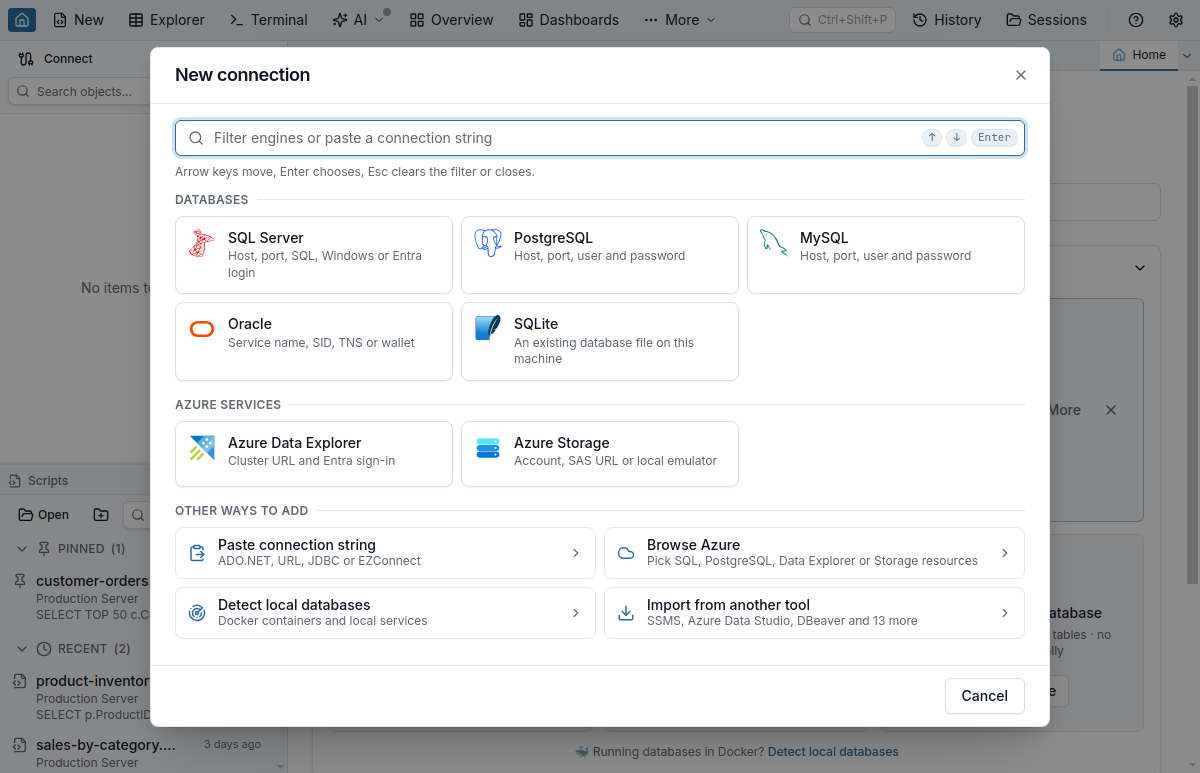Viewport: 1200px width, 773px height.
Task: Click the down arrow key hint
Action: click(x=956, y=138)
